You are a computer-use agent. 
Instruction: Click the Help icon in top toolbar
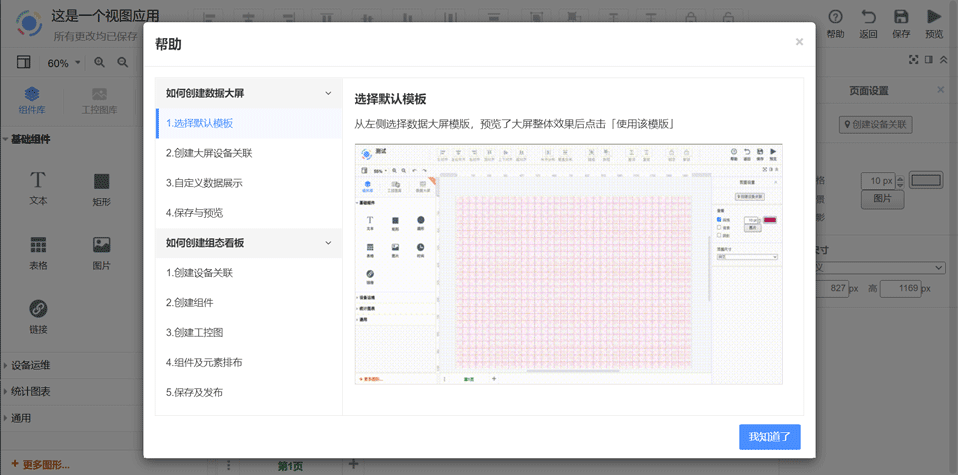point(835,17)
